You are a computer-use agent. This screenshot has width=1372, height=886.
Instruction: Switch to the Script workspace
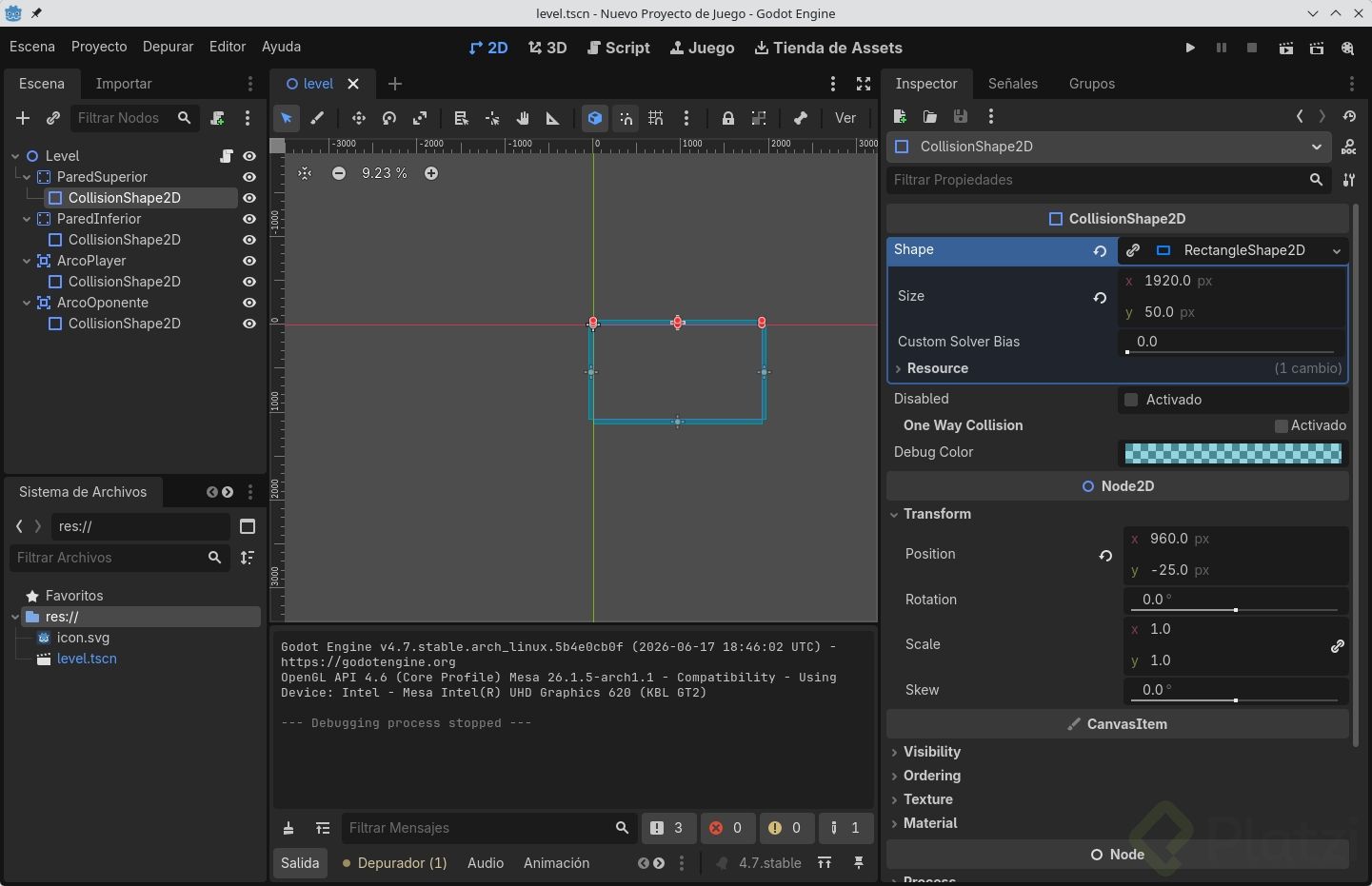(x=619, y=48)
